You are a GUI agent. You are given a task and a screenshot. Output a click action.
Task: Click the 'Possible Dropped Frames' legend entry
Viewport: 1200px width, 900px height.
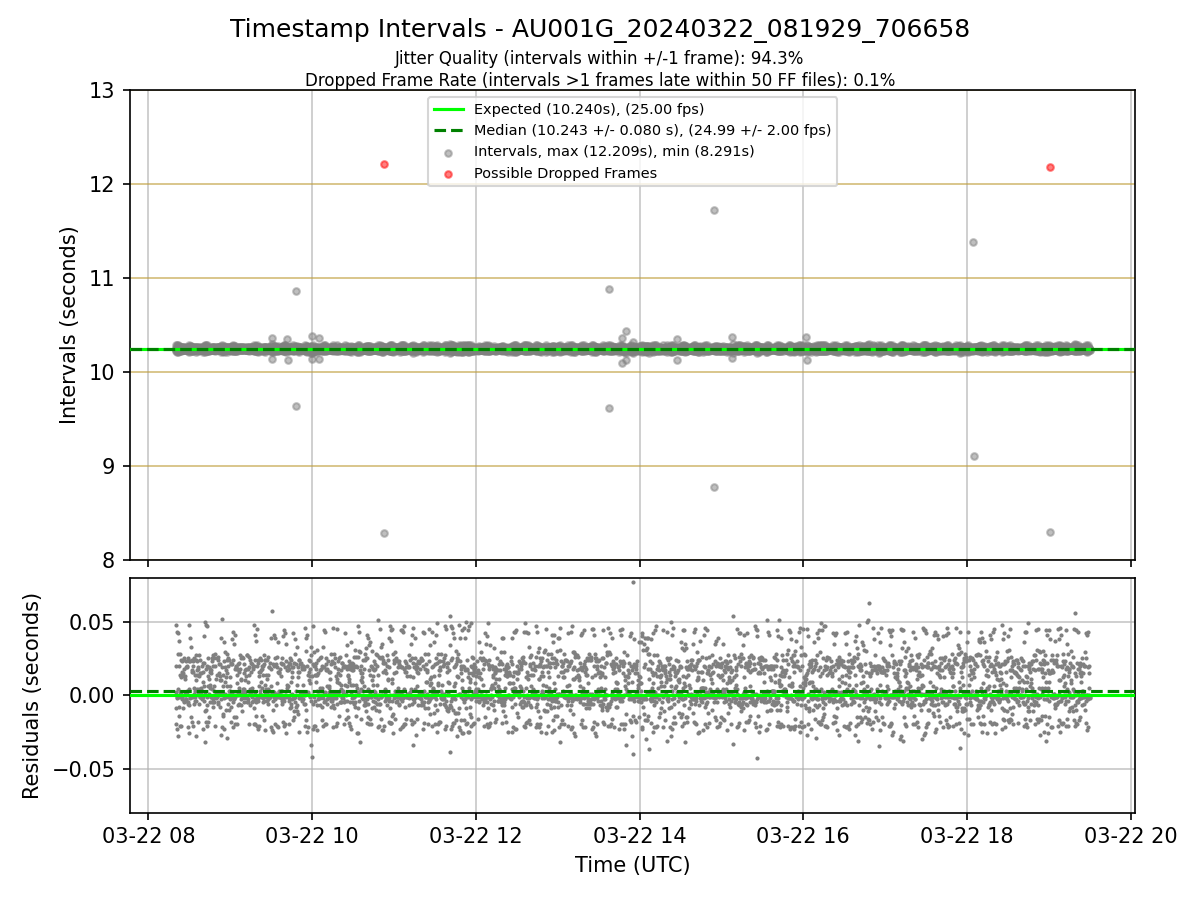[x=565, y=173]
